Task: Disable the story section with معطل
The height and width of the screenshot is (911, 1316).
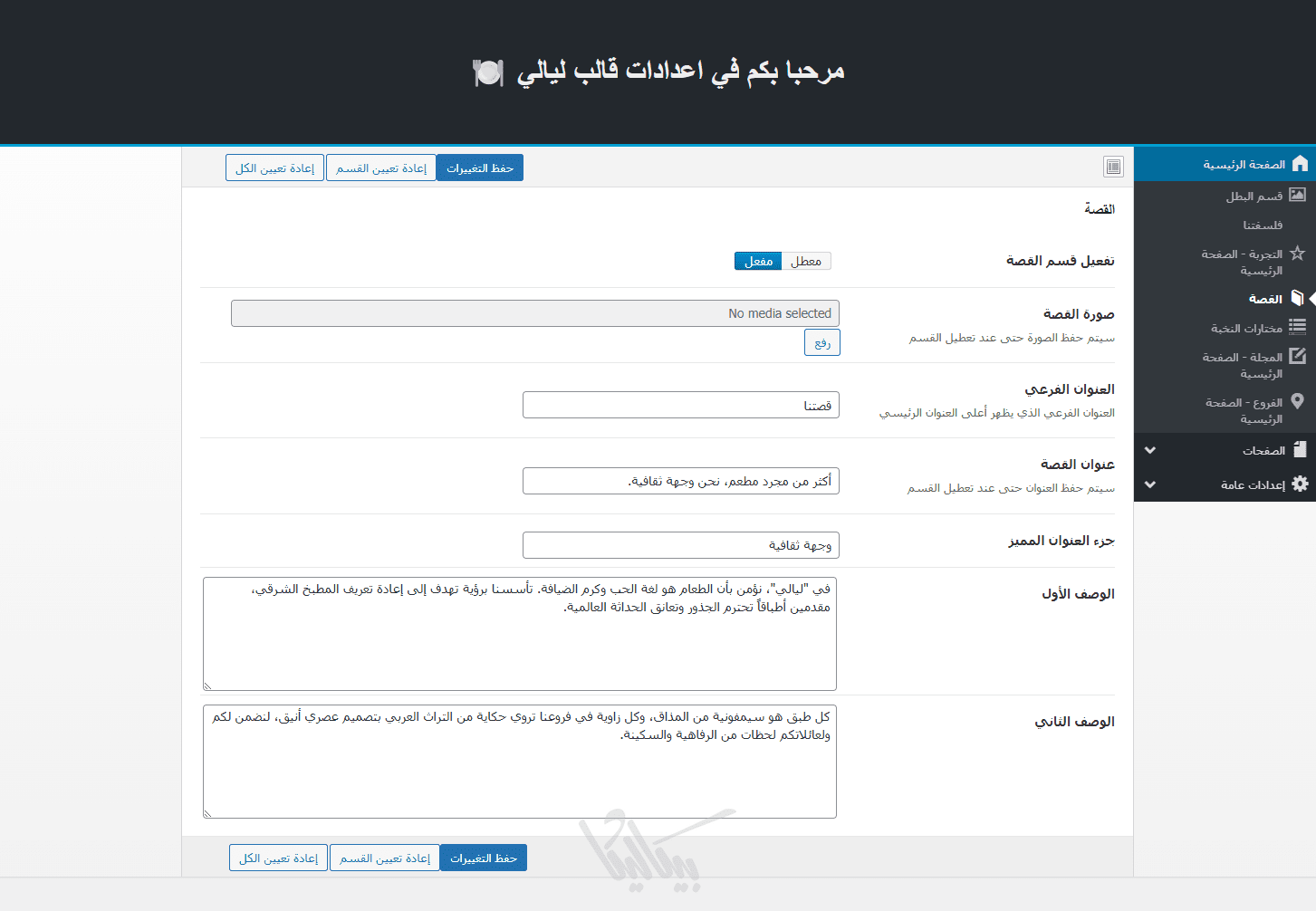Action: [x=805, y=261]
